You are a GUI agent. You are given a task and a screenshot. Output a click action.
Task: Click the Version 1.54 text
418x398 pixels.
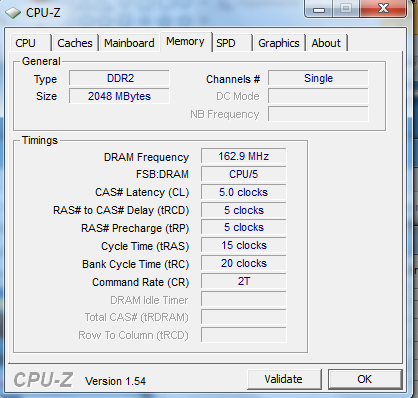pyautogui.click(x=115, y=381)
